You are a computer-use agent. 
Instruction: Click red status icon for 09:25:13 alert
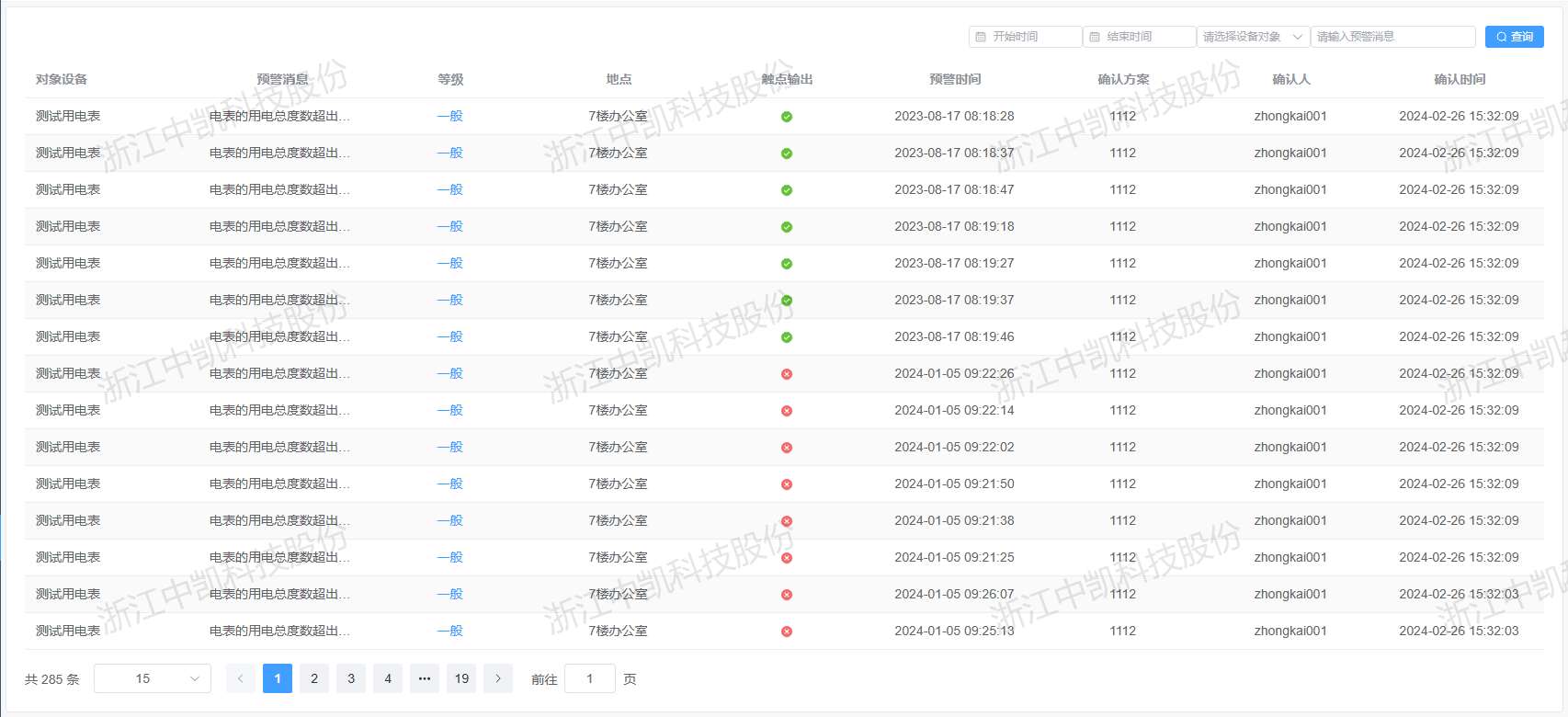[x=787, y=632]
